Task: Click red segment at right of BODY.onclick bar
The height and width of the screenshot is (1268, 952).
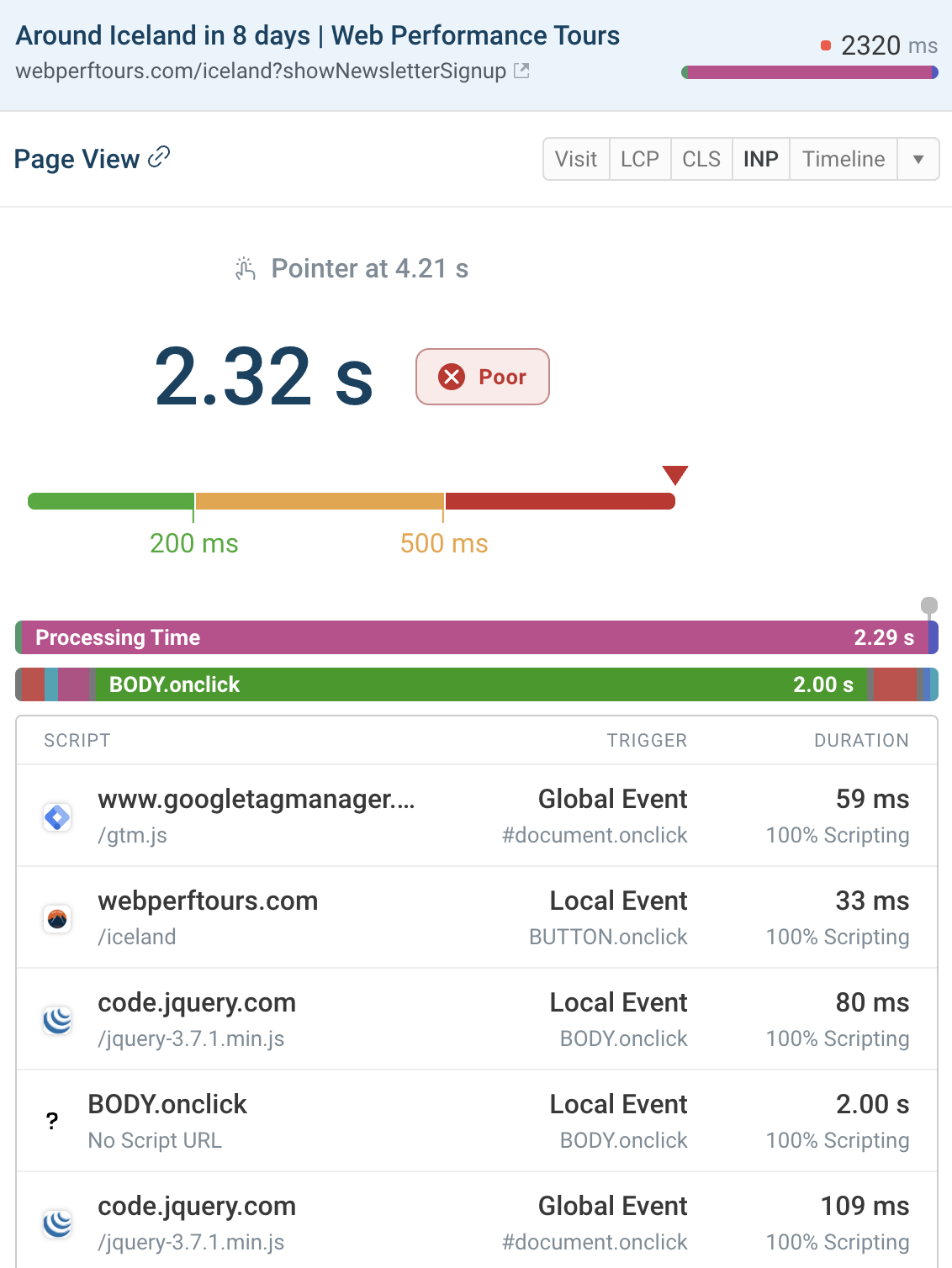Action: [x=895, y=684]
